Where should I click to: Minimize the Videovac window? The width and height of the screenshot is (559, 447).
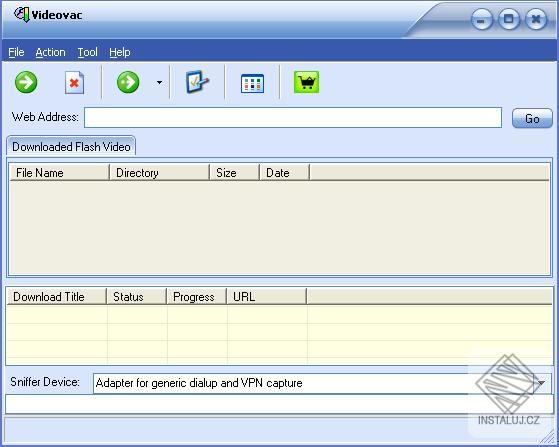click(x=482, y=20)
